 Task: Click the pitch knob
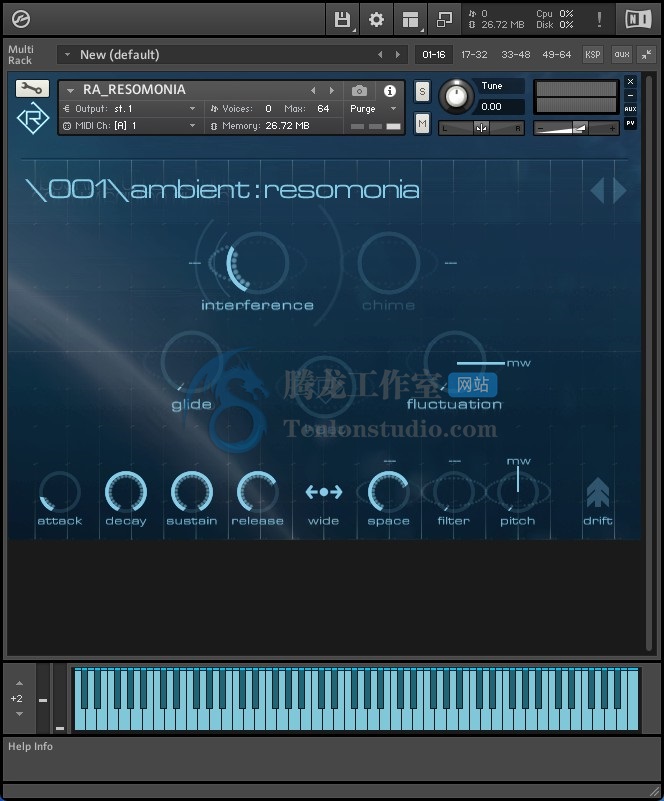click(517, 491)
